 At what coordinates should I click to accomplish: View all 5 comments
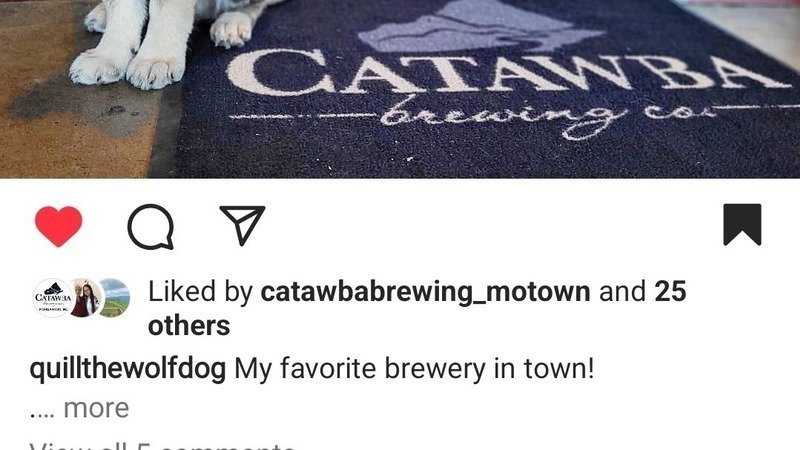coord(162,445)
